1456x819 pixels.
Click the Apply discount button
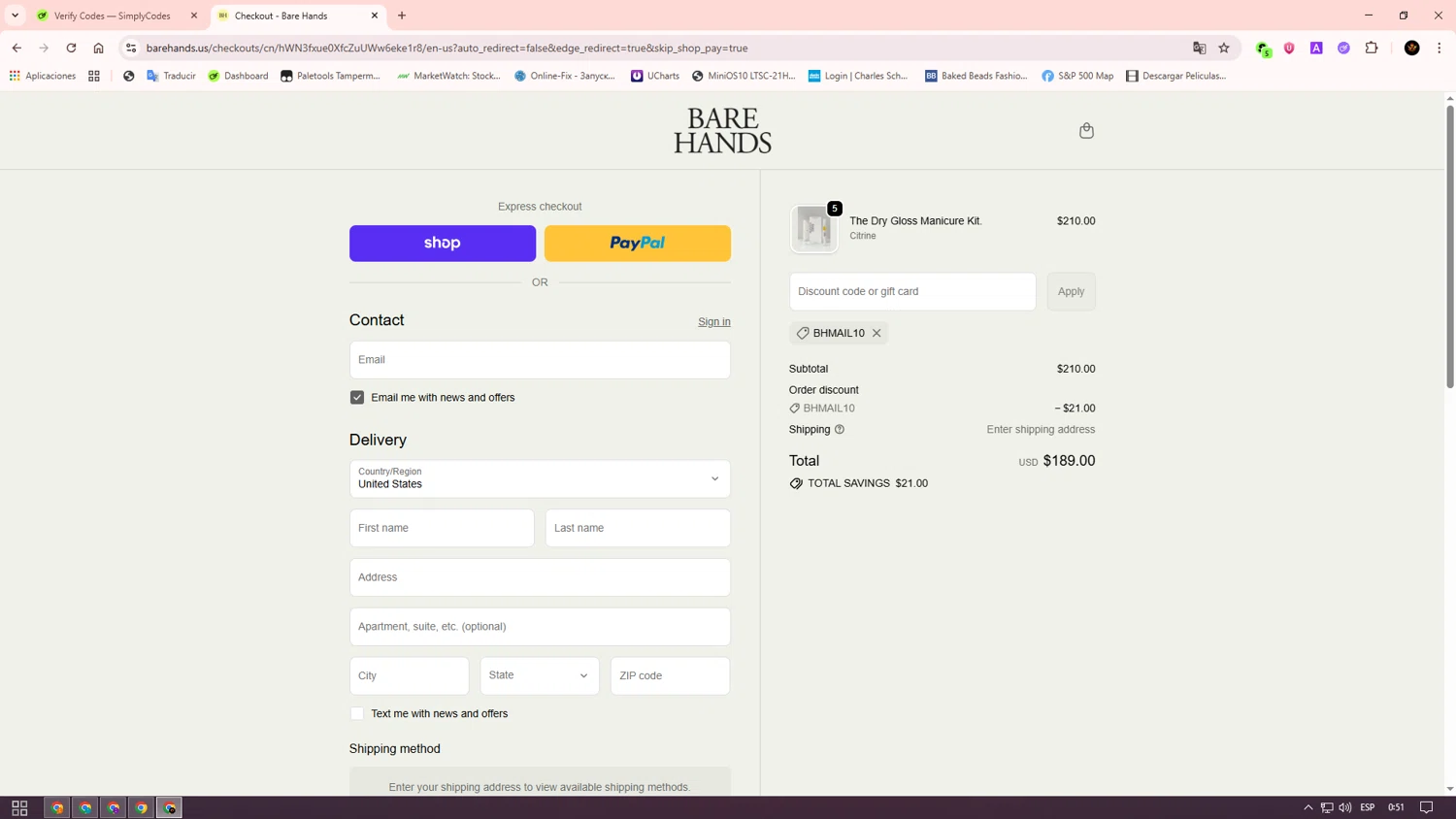(x=1071, y=291)
